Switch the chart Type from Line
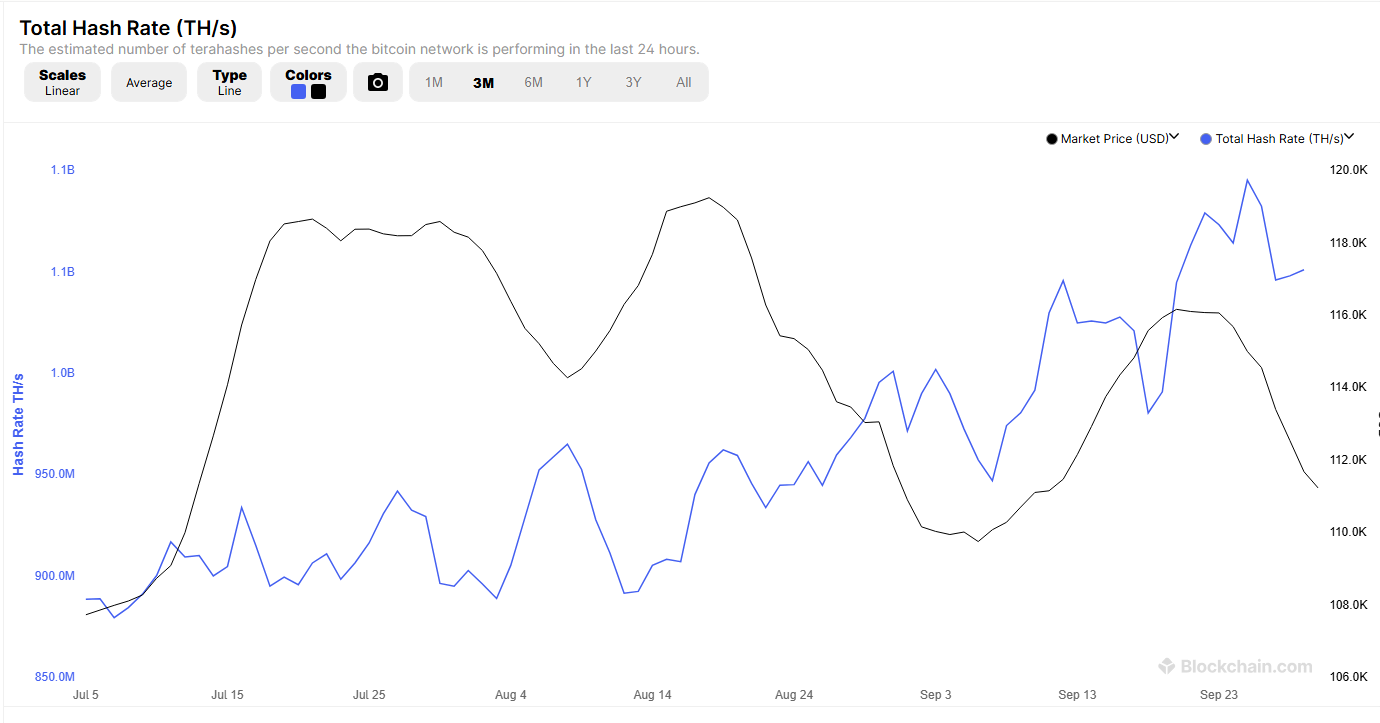 [x=229, y=82]
